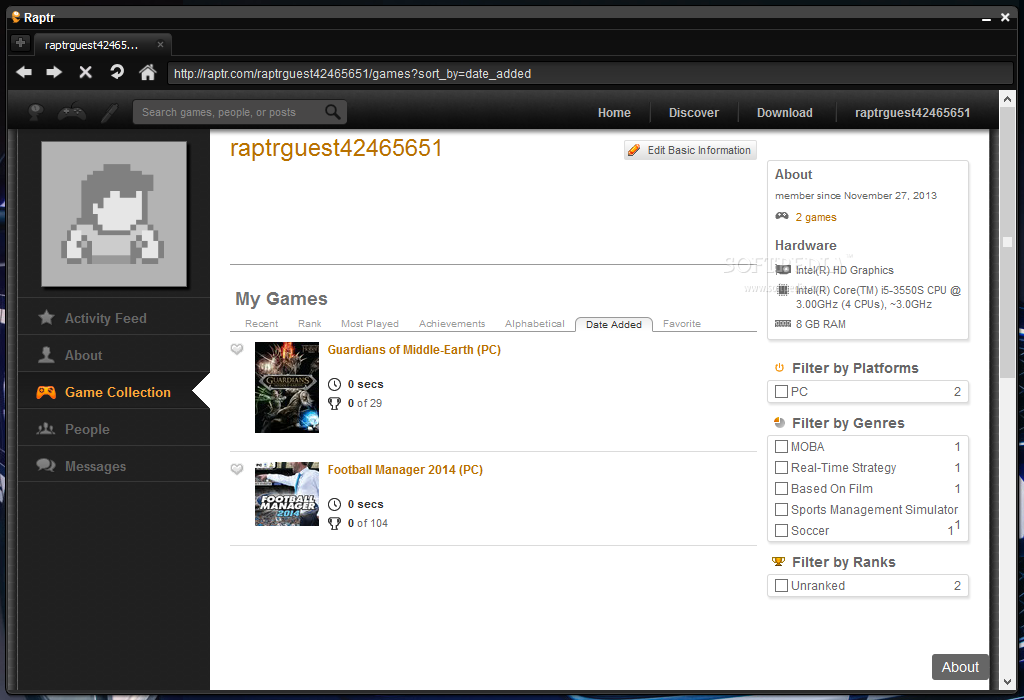Click the profile avatar picture
Image resolution: width=1024 pixels, height=700 pixels.
[114, 214]
